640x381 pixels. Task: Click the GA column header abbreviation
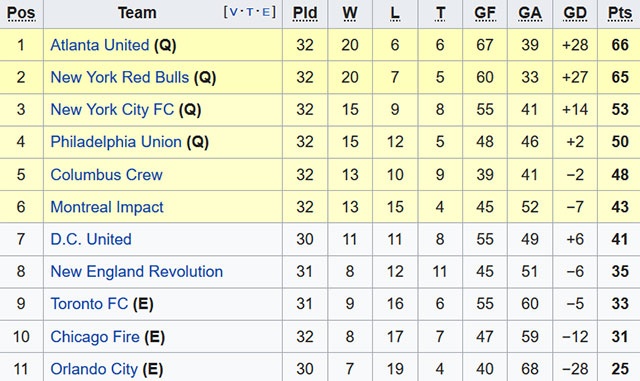coord(530,13)
